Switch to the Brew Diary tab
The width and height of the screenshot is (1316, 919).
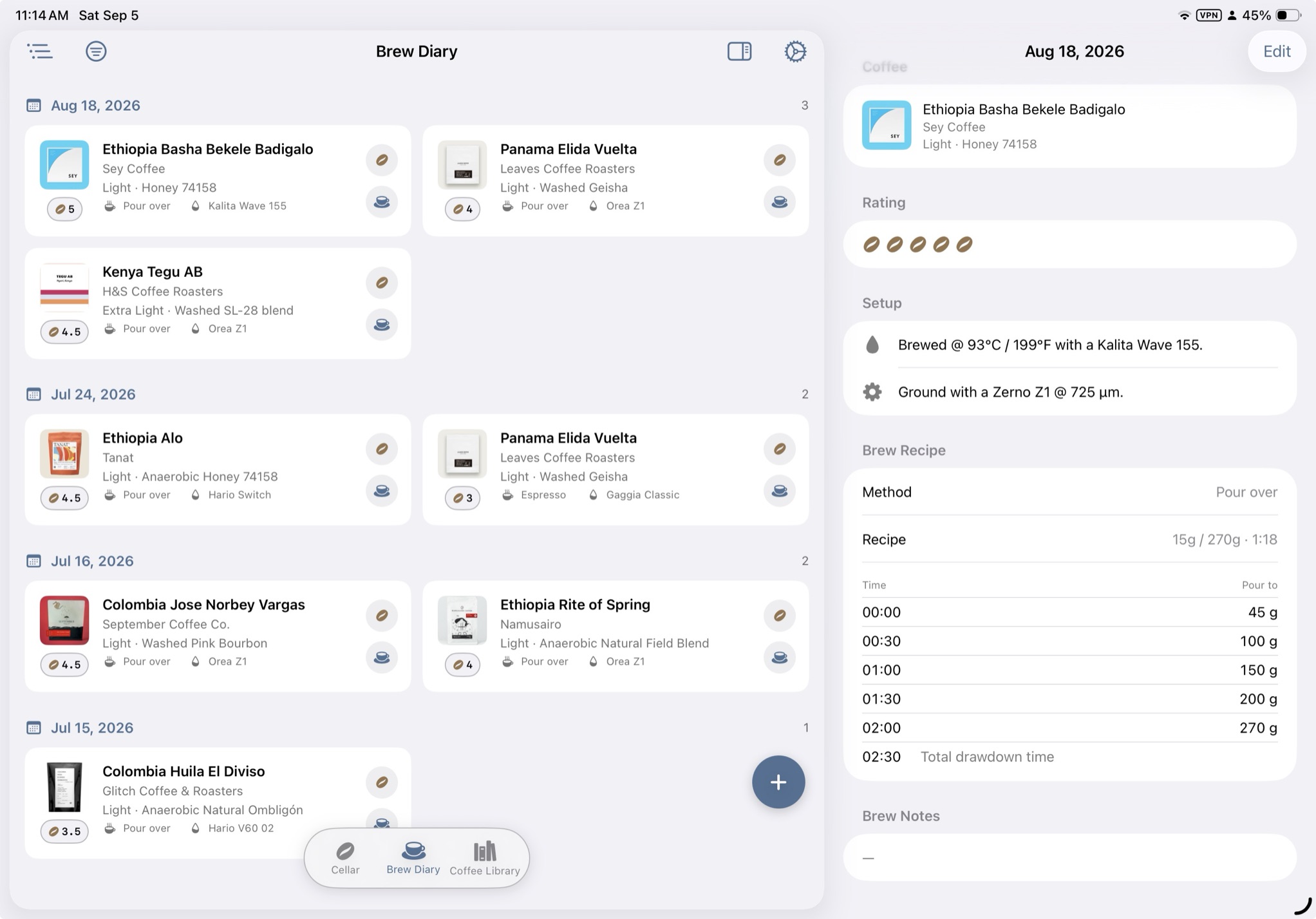tap(413, 858)
